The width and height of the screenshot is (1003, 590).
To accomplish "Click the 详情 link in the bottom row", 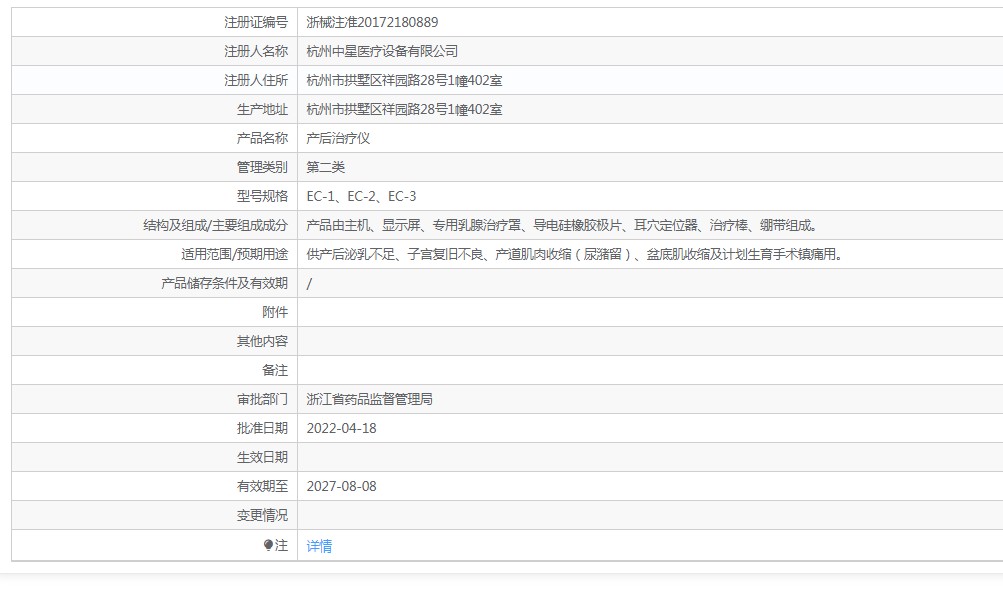I will [x=319, y=546].
